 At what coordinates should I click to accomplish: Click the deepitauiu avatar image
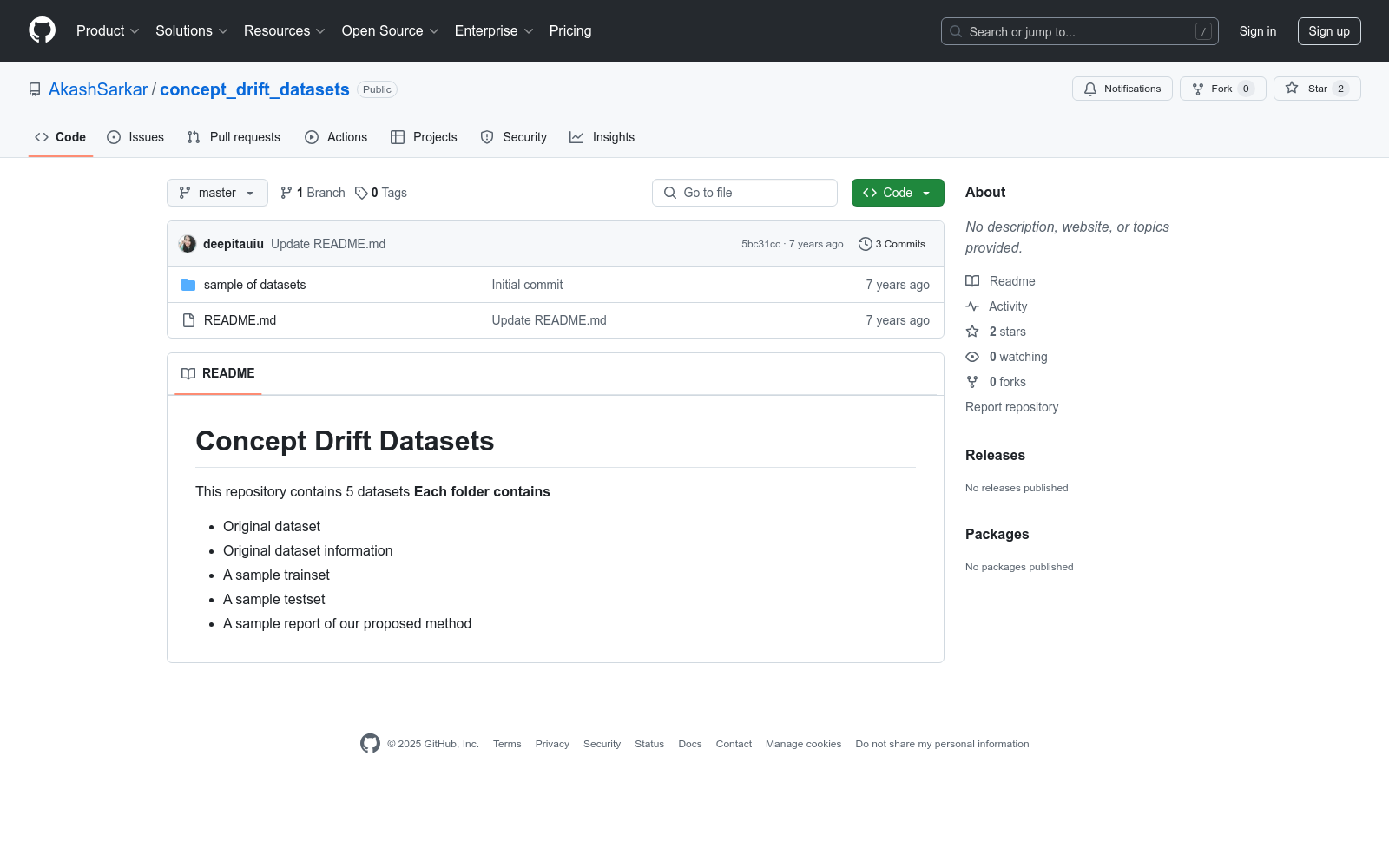[x=188, y=244]
